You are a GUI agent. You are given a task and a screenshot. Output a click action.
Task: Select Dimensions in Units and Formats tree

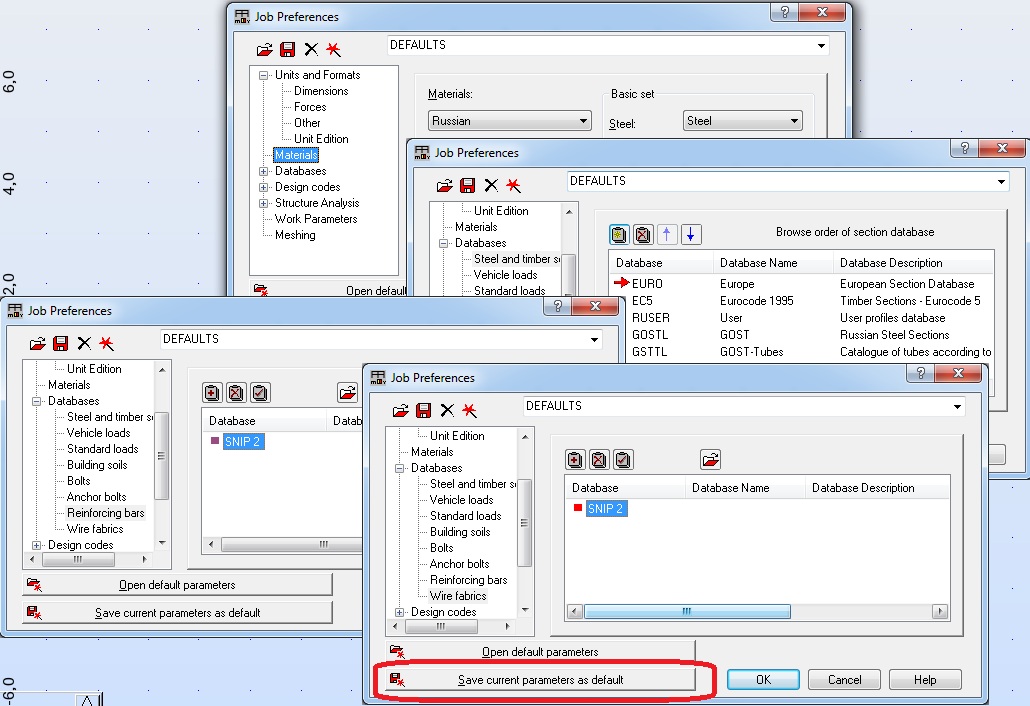tap(321, 91)
